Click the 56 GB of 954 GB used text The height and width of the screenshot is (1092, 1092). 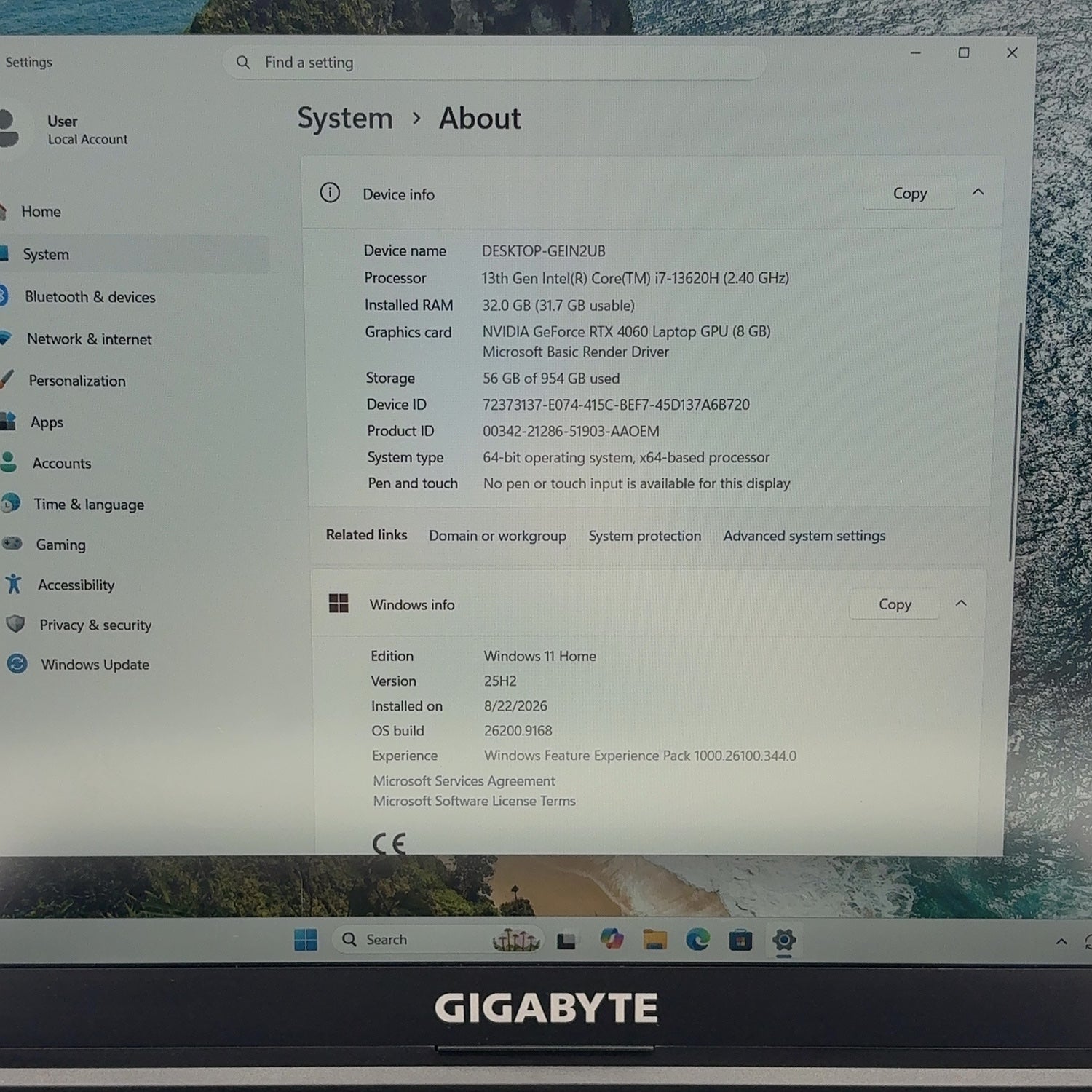(x=551, y=379)
